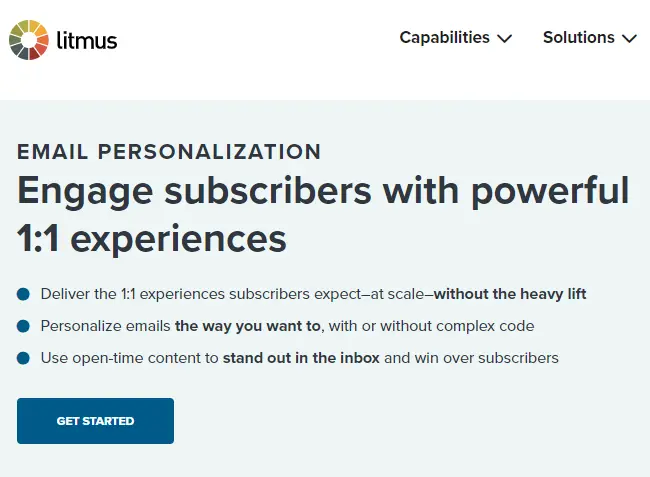Click the text "Use open-time content to"
The width and height of the screenshot is (650, 477).
pos(129,358)
